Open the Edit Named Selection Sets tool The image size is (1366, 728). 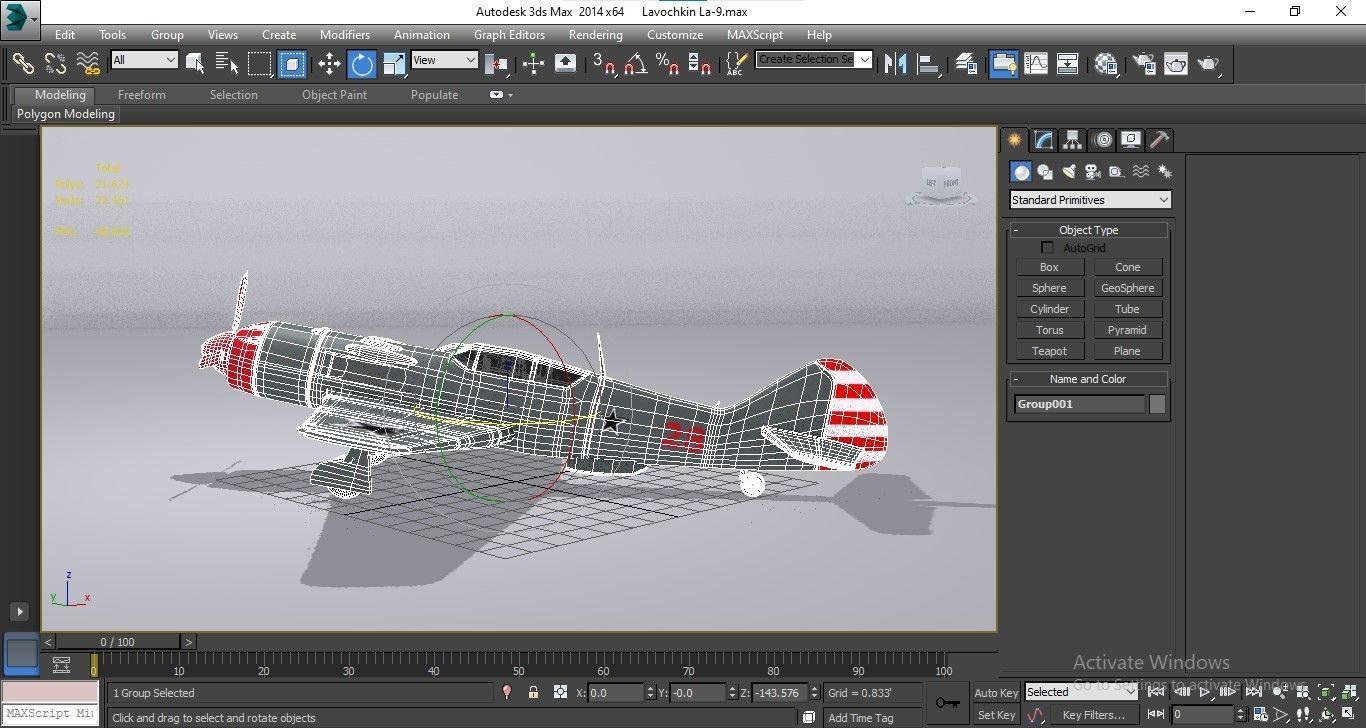pyautogui.click(x=736, y=64)
